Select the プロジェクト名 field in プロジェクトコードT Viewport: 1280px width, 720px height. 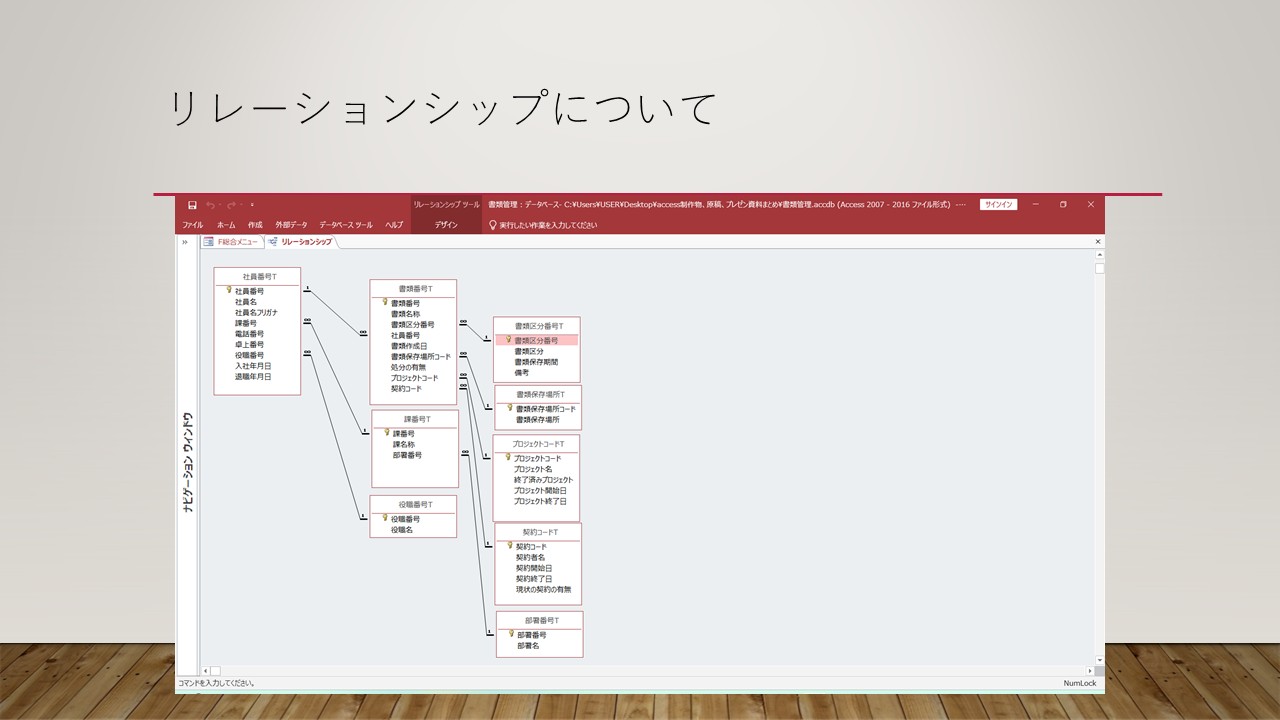click(x=533, y=469)
